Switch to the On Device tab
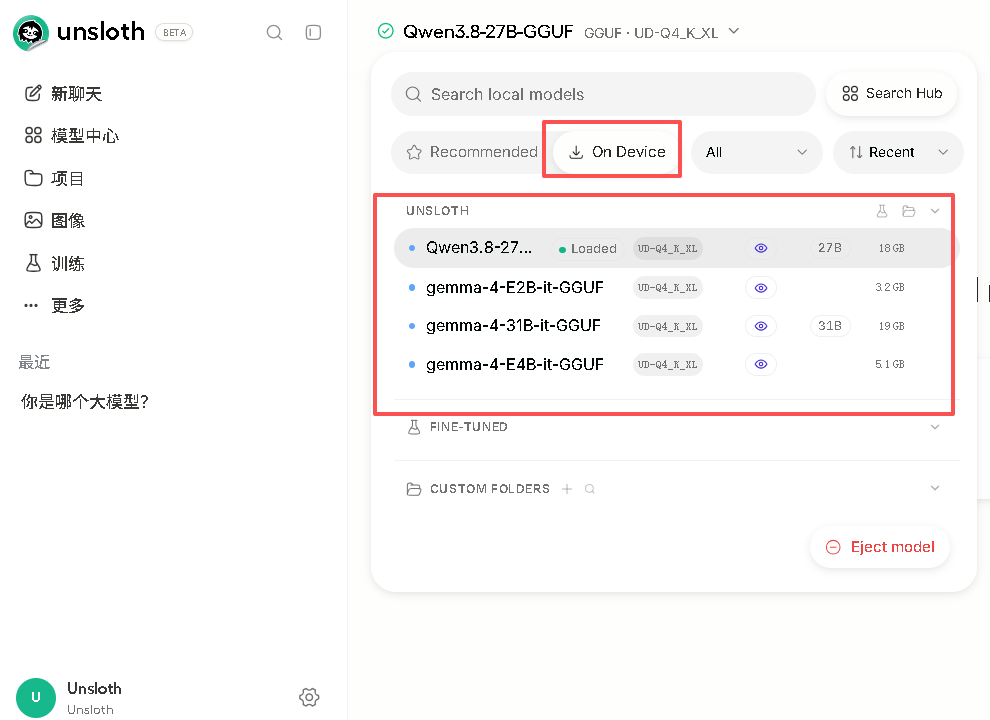The image size is (990, 720). tap(617, 152)
